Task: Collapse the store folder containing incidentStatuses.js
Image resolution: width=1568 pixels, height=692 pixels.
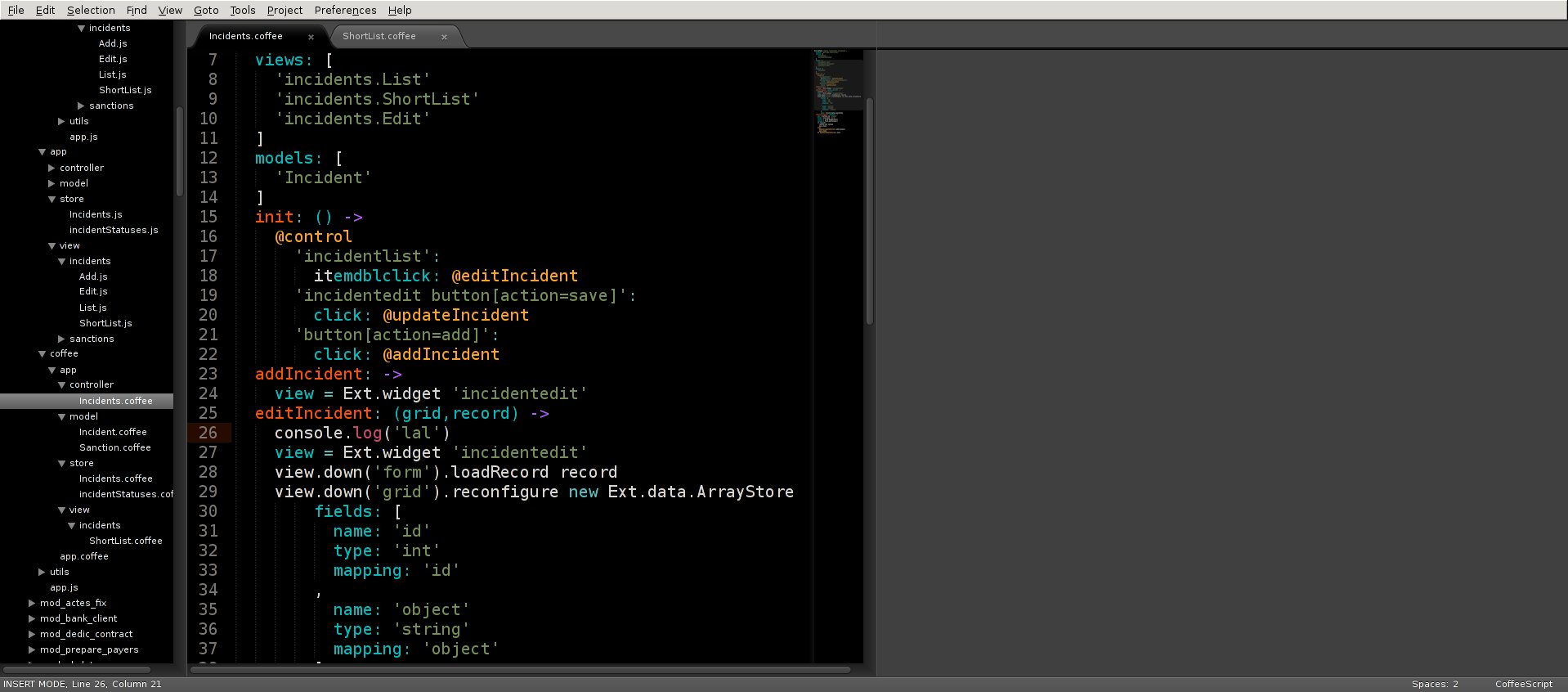Action: [x=52, y=199]
